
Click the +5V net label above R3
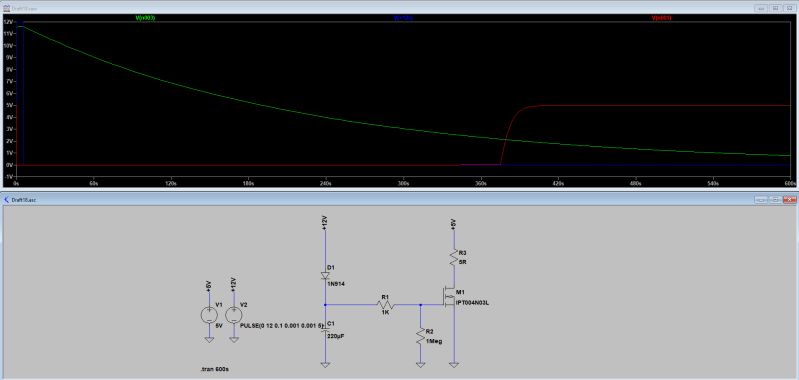(x=454, y=224)
